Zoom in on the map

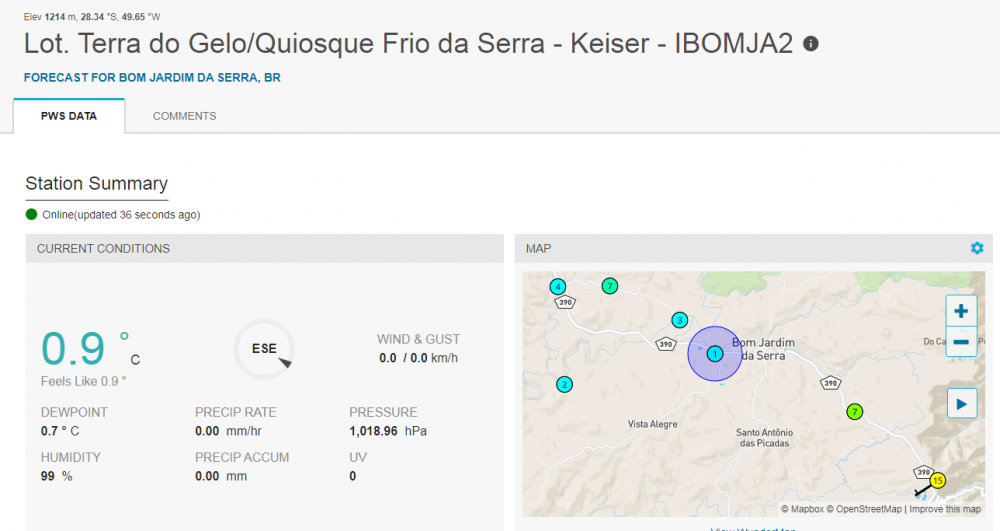tap(960, 311)
